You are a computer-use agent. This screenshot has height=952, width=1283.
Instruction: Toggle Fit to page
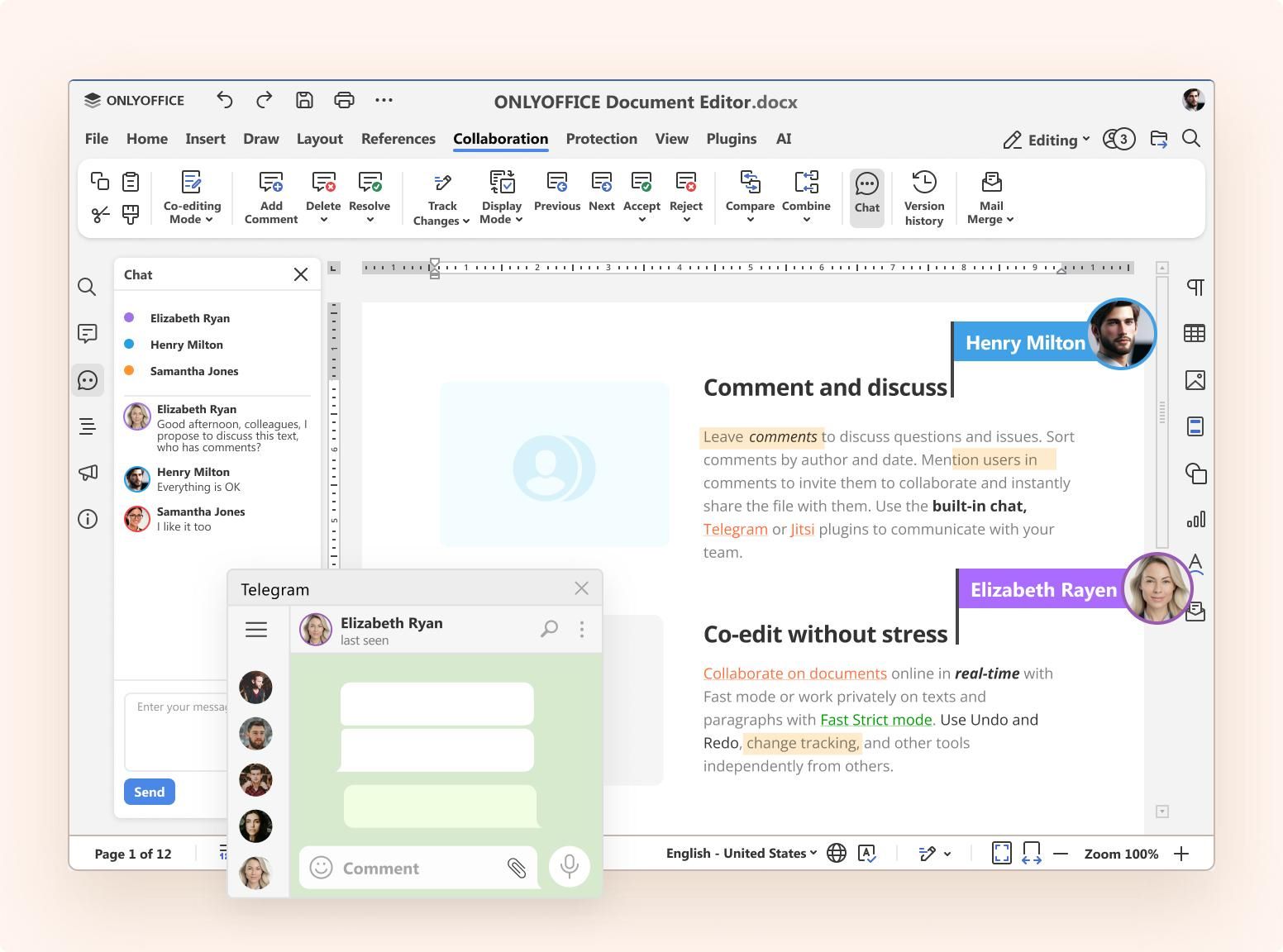[x=1001, y=853]
